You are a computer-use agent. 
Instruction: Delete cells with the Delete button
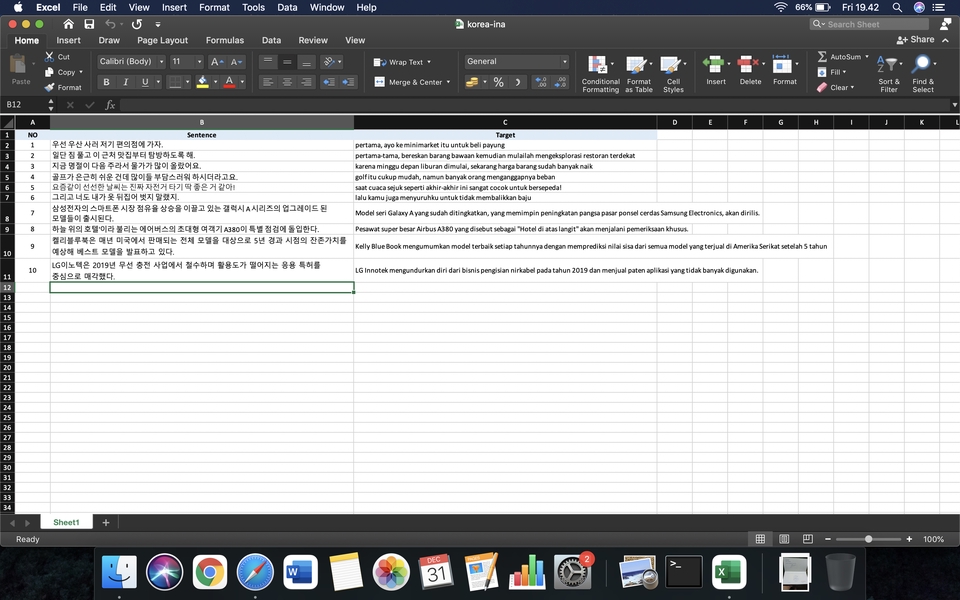point(750,70)
